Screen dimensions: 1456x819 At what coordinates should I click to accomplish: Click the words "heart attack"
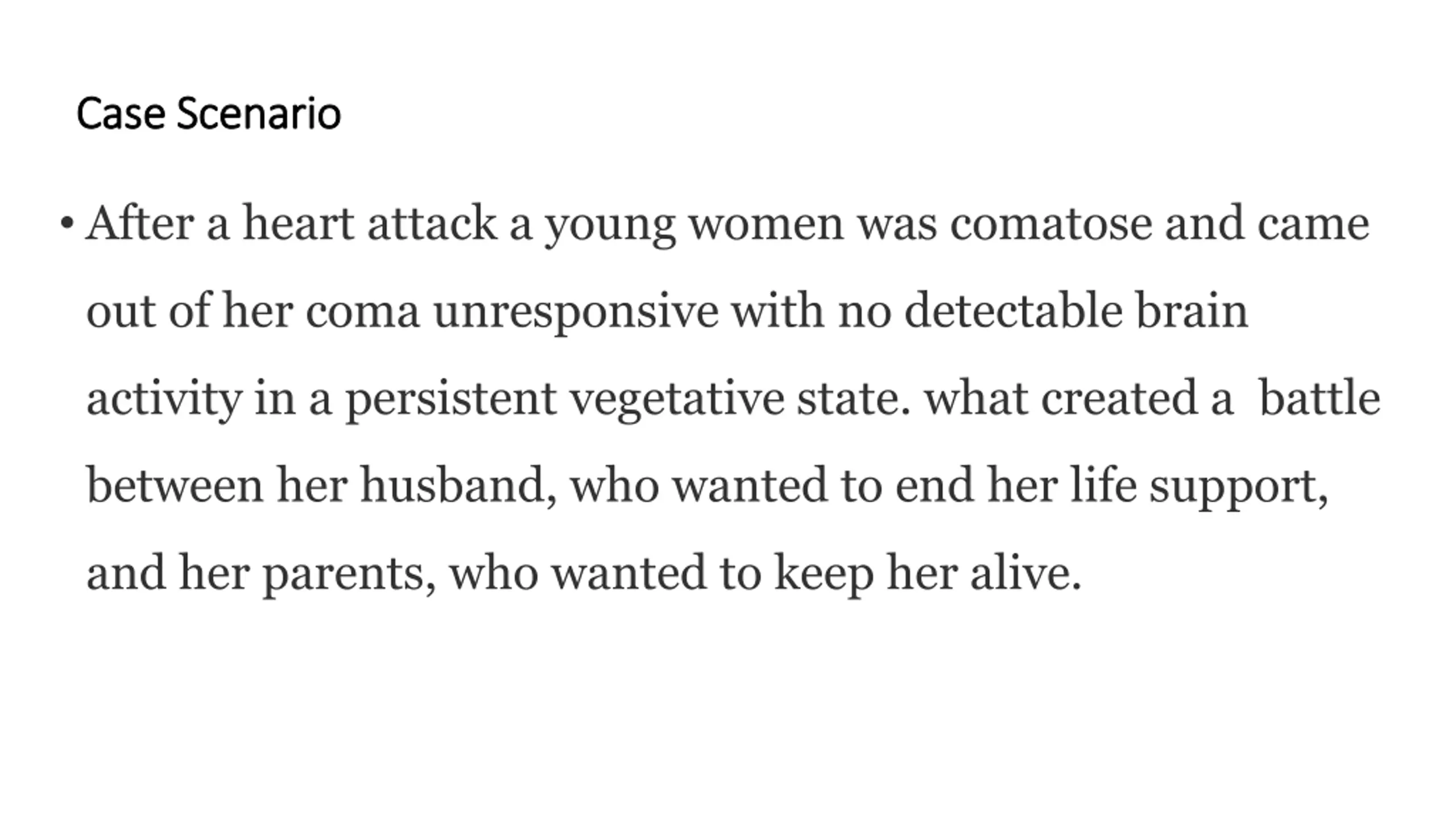pos(370,223)
